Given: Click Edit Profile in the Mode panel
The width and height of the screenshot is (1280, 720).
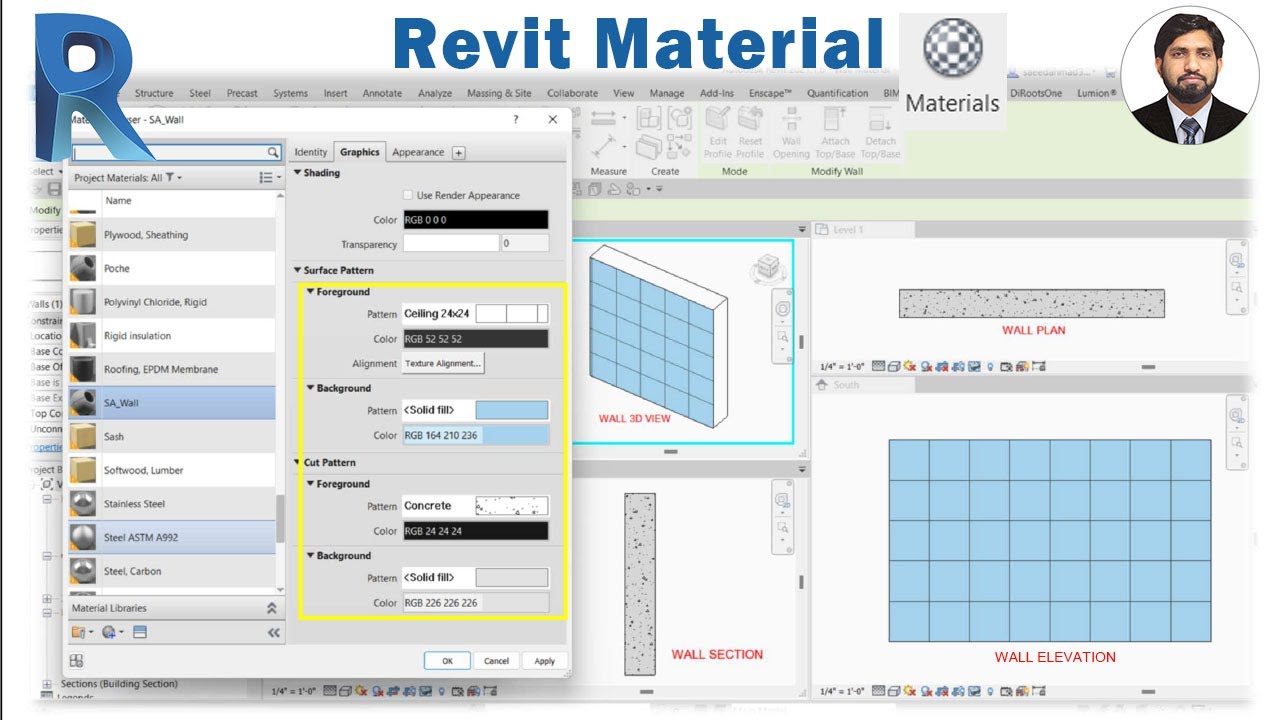Looking at the screenshot, I should click(718, 134).
